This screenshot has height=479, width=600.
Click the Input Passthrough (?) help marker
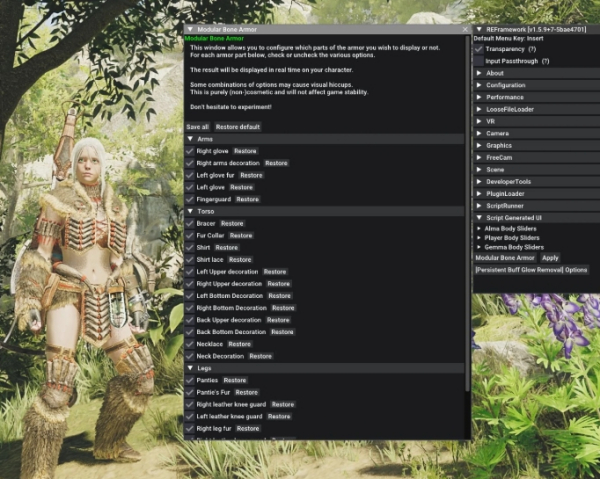(x=546, y=61)
